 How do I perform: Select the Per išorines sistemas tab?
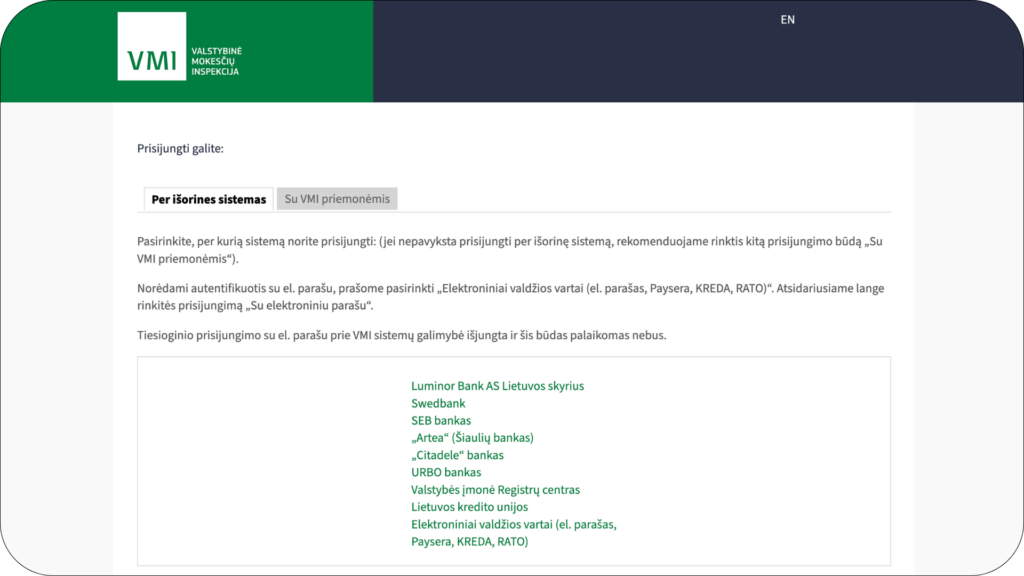(x=209, y=199)
